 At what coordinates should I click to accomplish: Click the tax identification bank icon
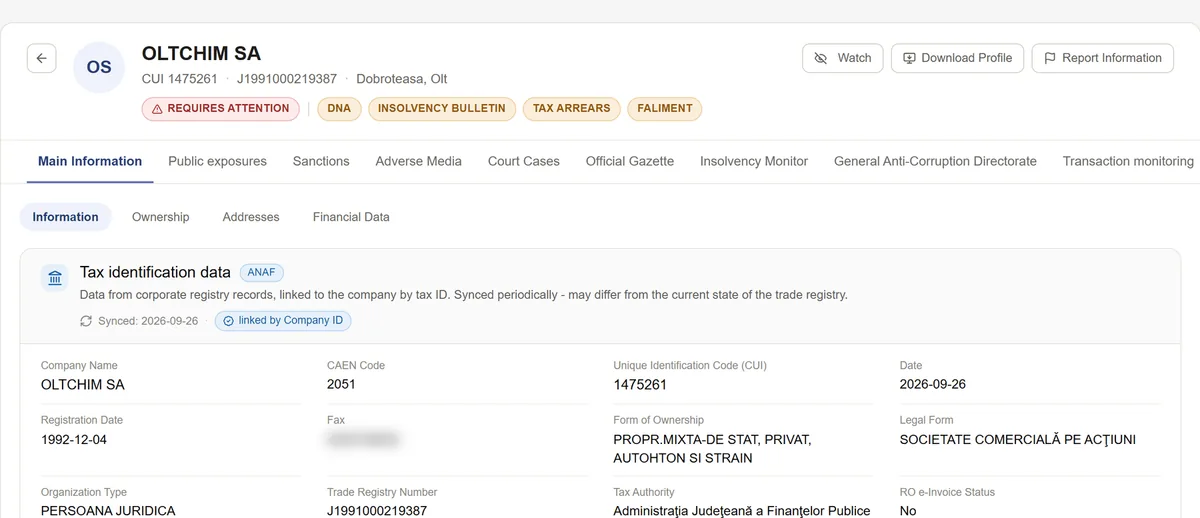[55, 278]
